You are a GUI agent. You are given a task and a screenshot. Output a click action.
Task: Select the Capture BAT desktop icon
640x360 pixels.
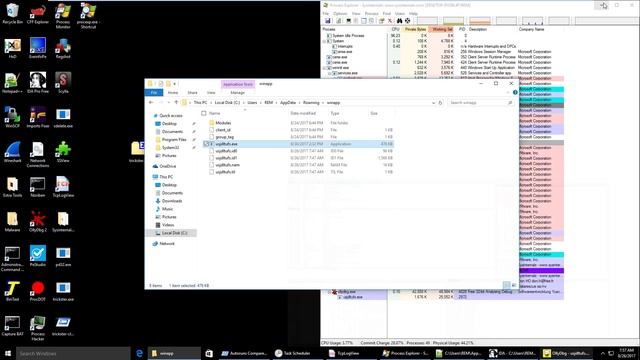[x=13, y=326]
